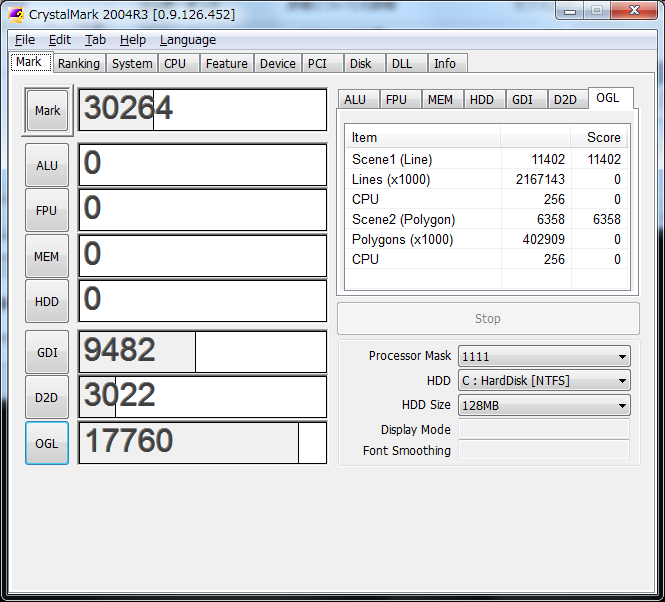The image size is (665, 602).
Task: Close the CrystalMark window
Action: 634,11
